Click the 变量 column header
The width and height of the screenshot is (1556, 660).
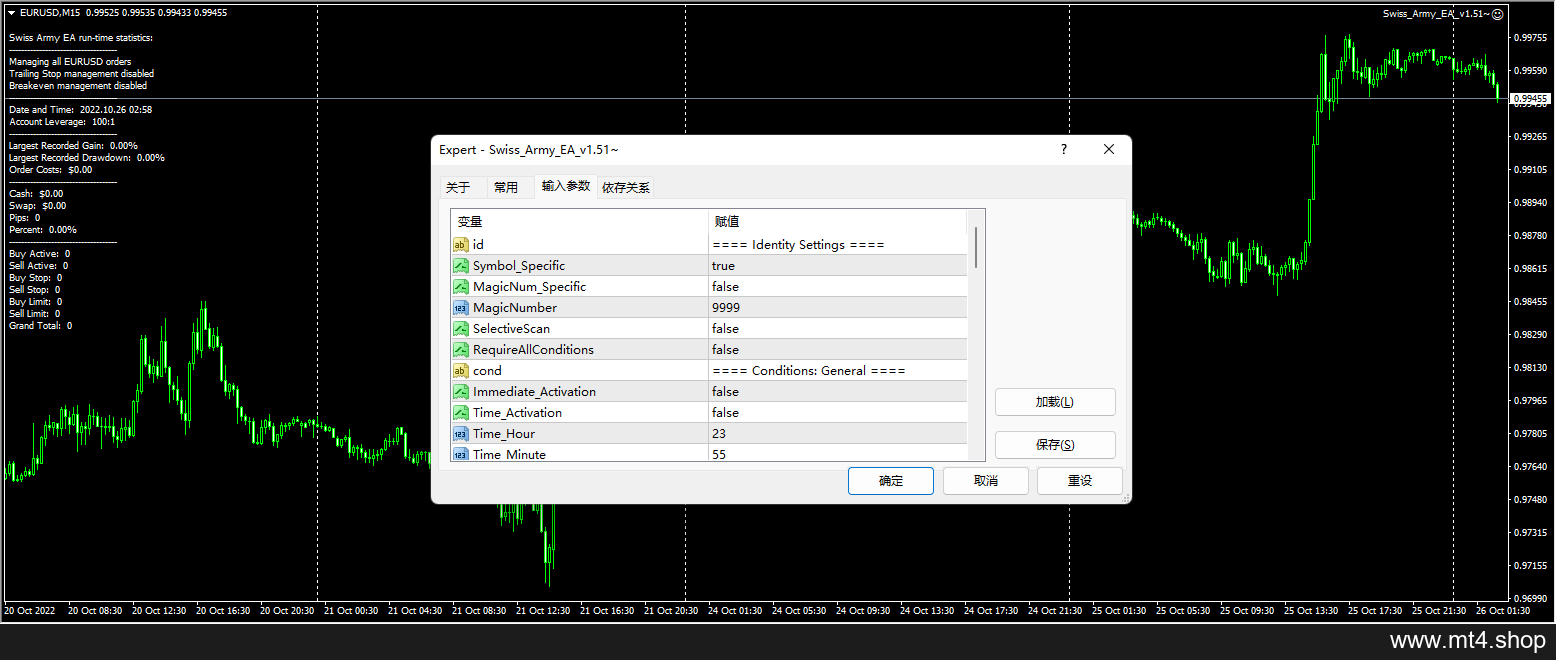[579, 222]
